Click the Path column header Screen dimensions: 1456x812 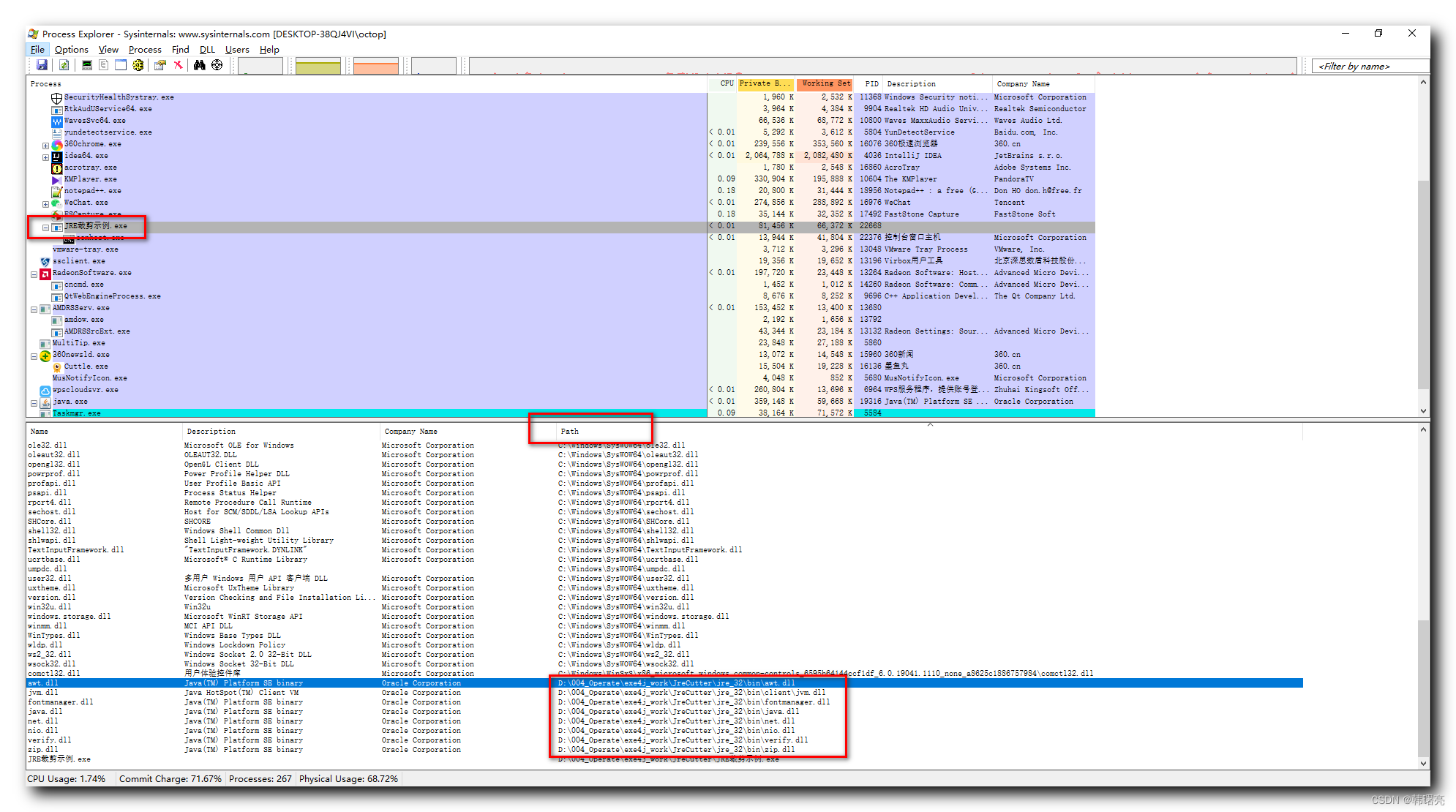coord(569,432)
